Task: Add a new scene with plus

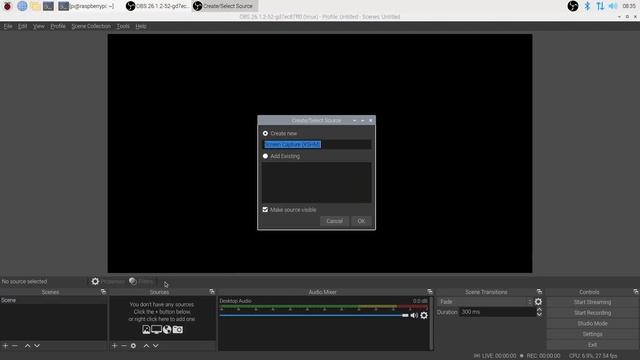Action: [x=5, y=346]
